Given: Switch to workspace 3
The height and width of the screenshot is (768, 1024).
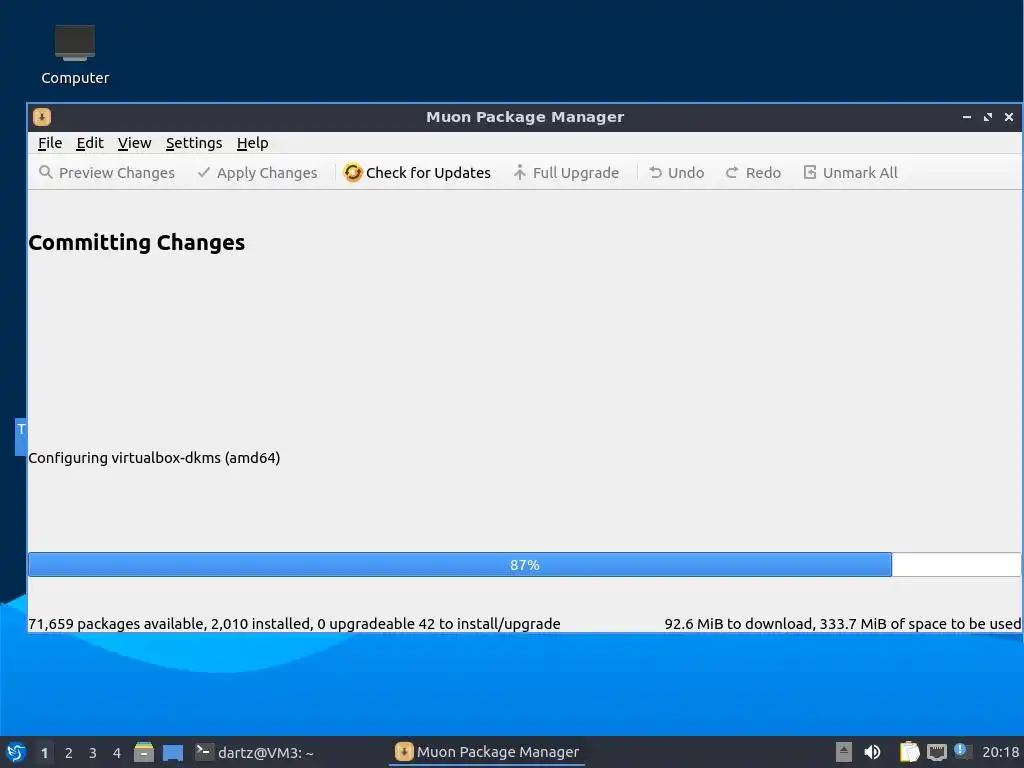Looking at the screenshot, I should [93, 753].
